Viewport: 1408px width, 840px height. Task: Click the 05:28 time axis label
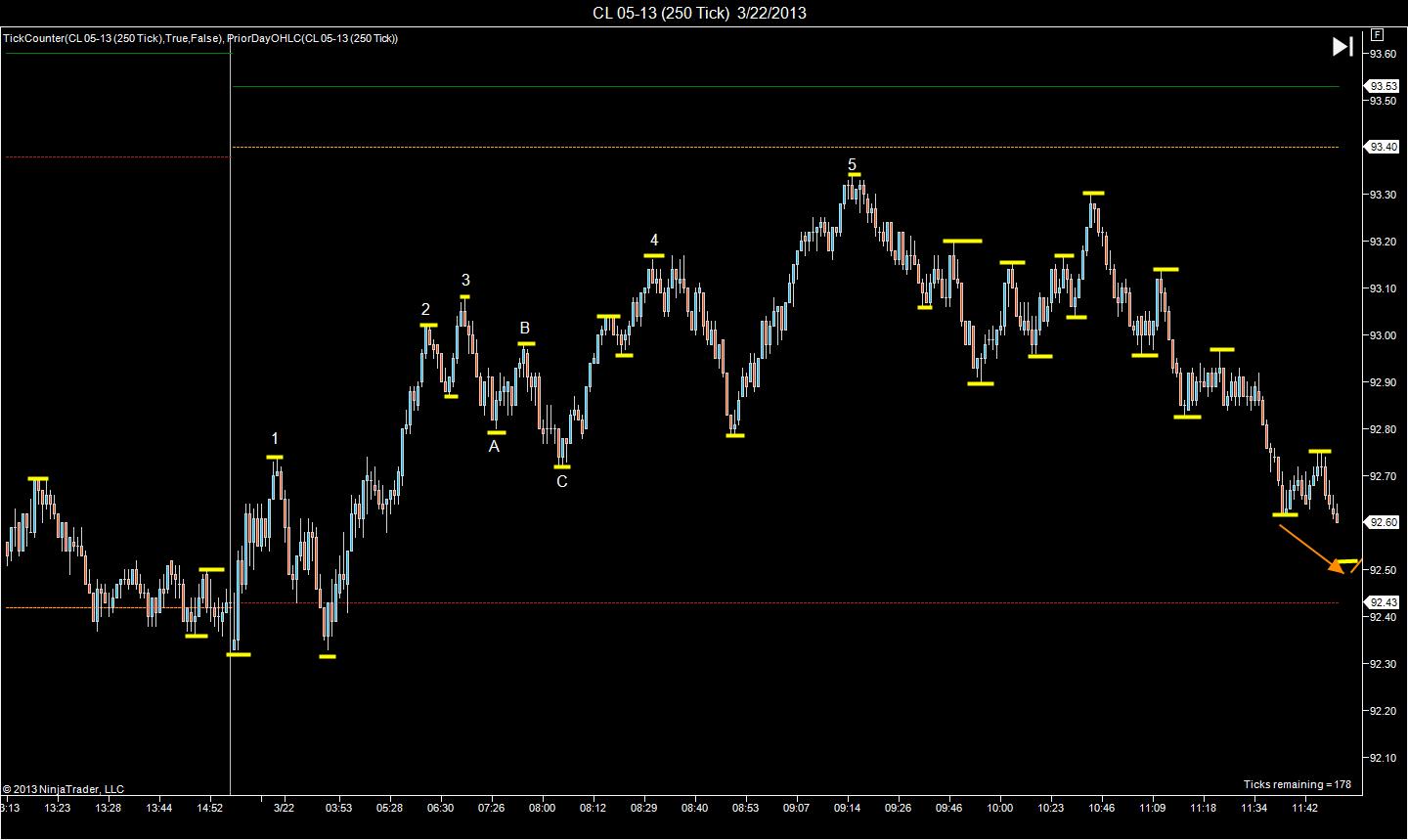click(389, 808)
